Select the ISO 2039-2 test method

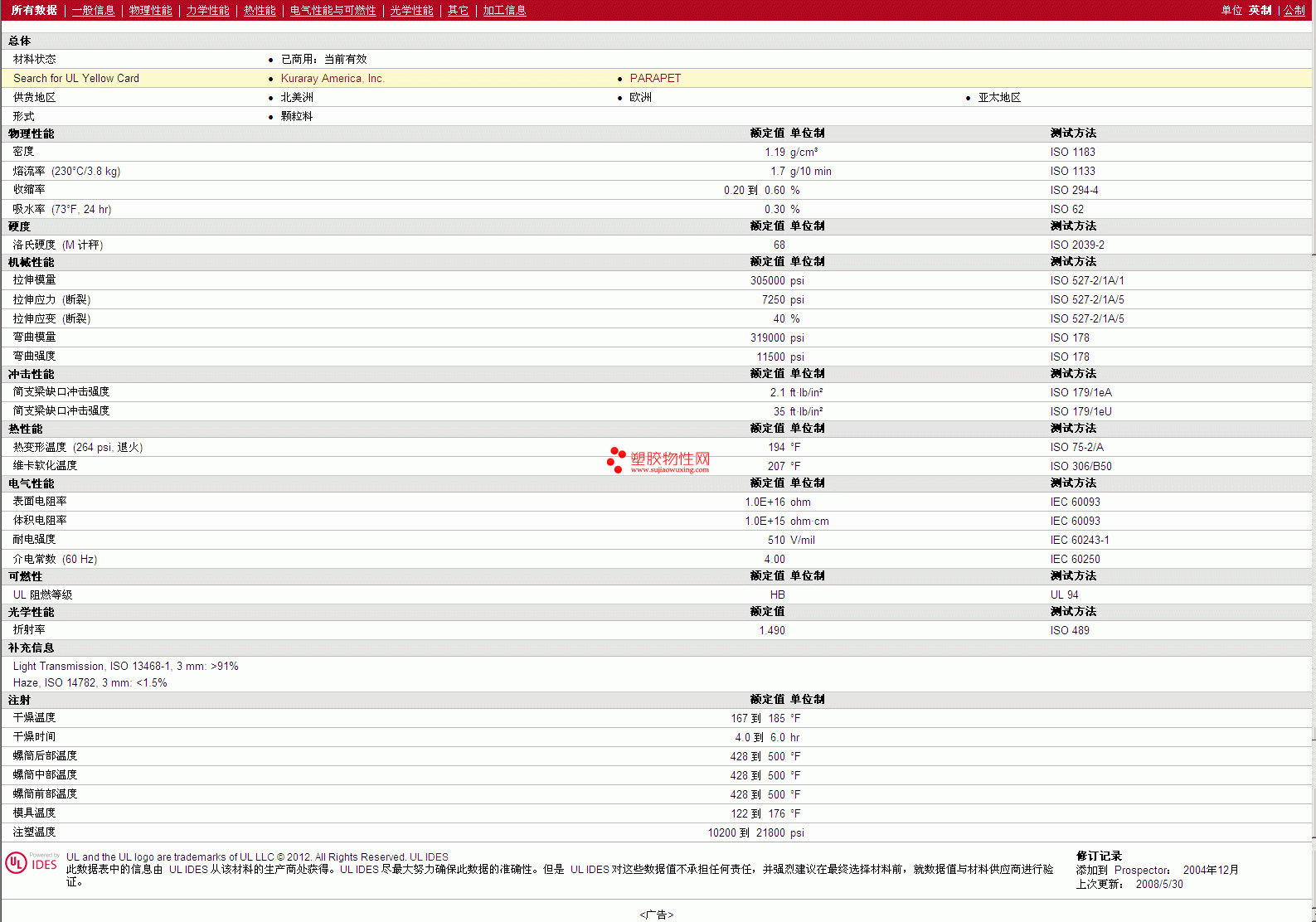(1077, 245)
